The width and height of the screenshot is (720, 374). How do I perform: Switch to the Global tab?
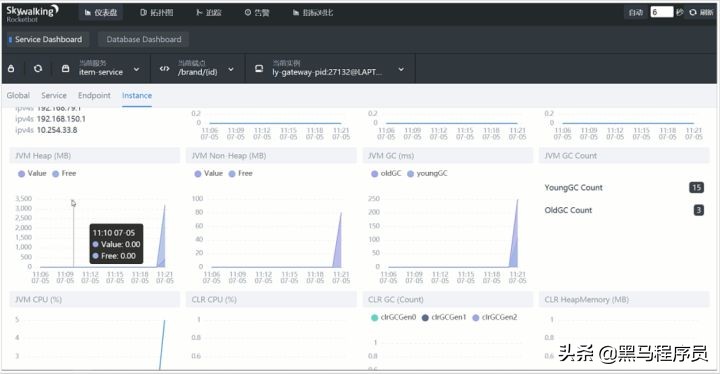tap(18, 96)
